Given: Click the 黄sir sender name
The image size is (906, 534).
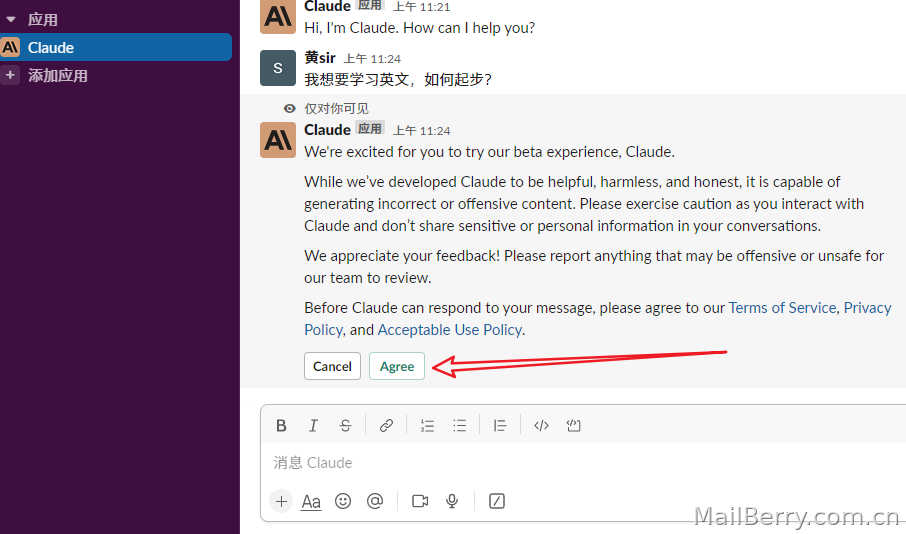Looking at the screenshot, I should click(x=320, y=58).
